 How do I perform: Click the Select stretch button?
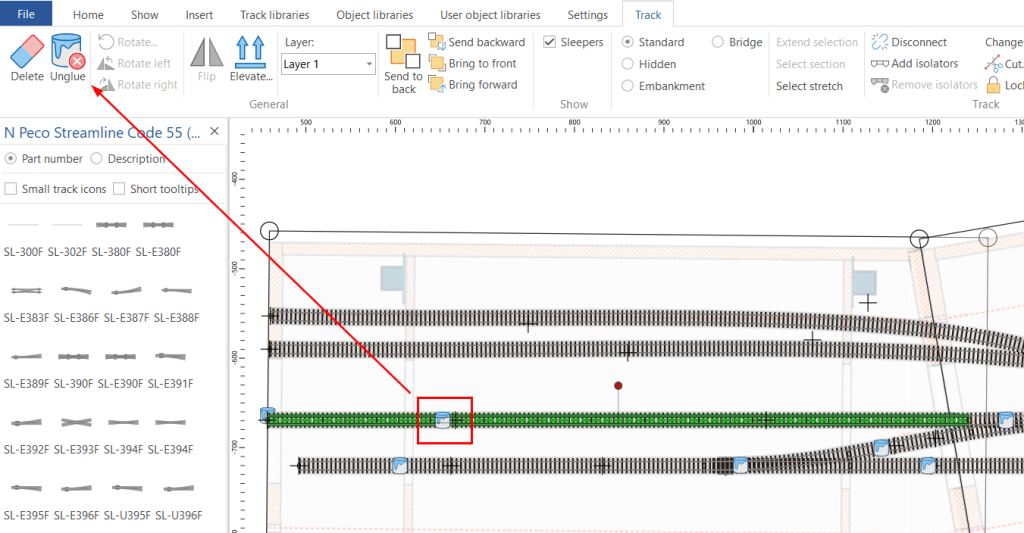click(x=809, y=86)
